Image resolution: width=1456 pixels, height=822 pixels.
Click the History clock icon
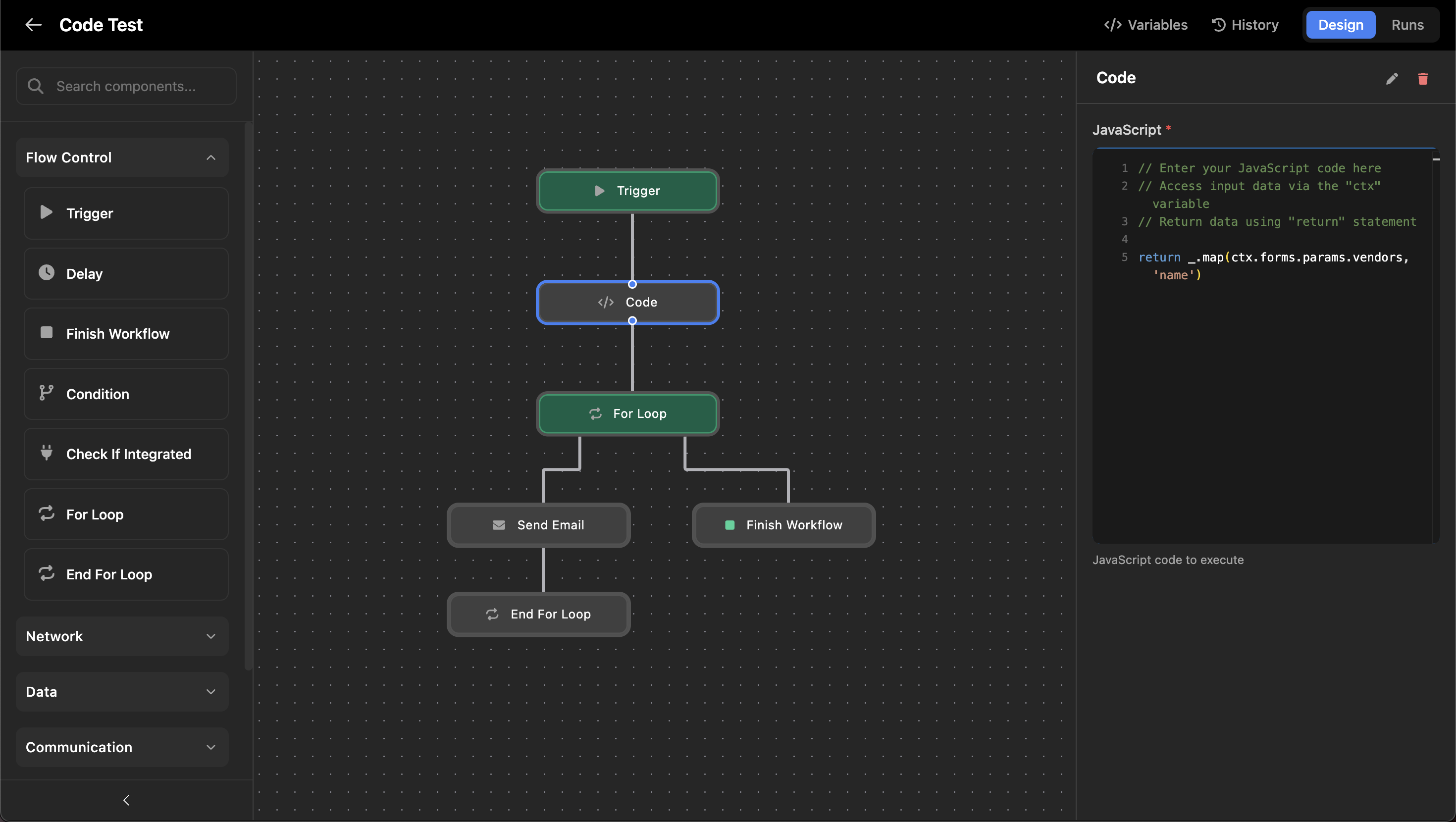coord(1219,25)
